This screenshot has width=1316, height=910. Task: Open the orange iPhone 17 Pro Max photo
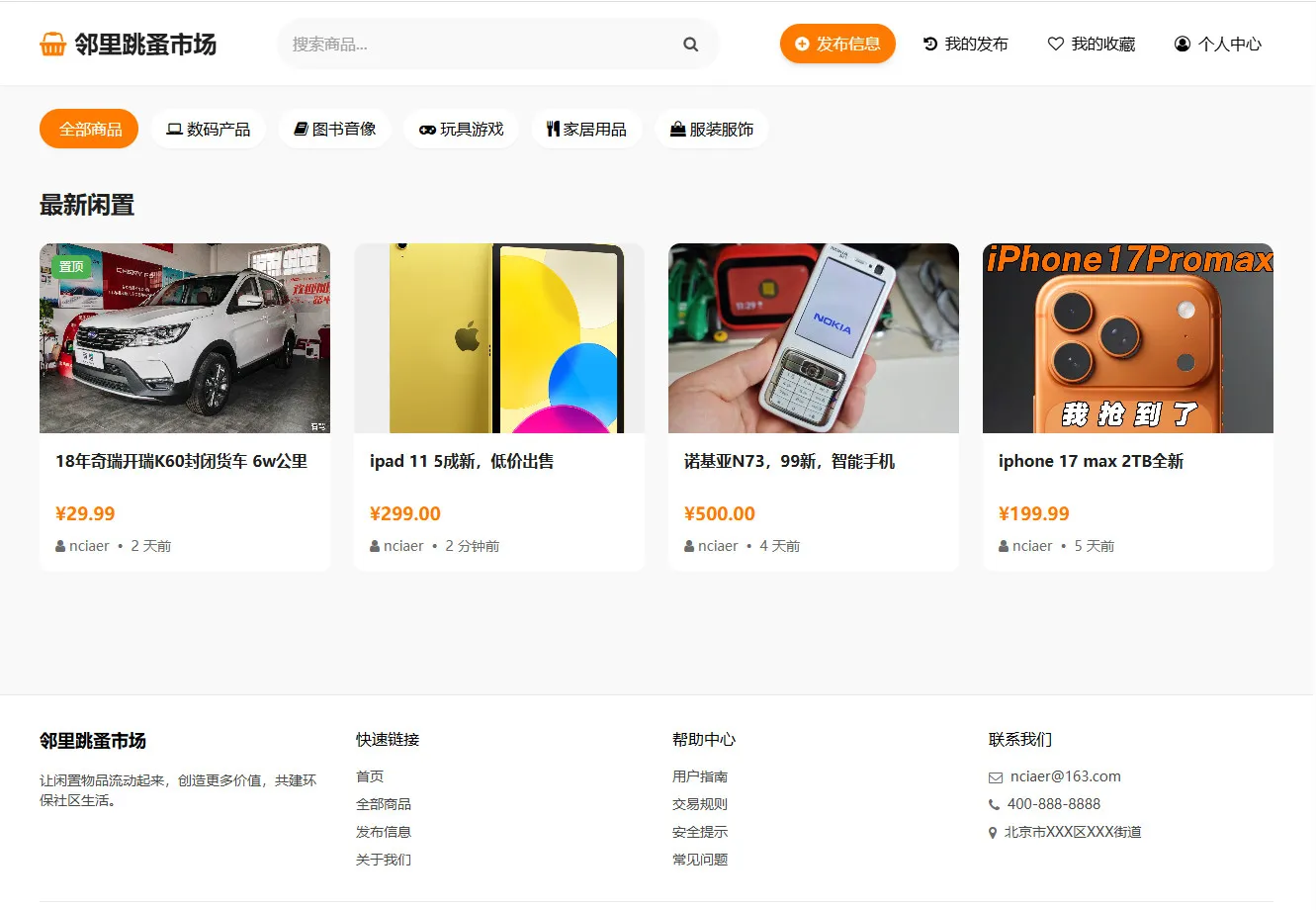click(1128, 338)
